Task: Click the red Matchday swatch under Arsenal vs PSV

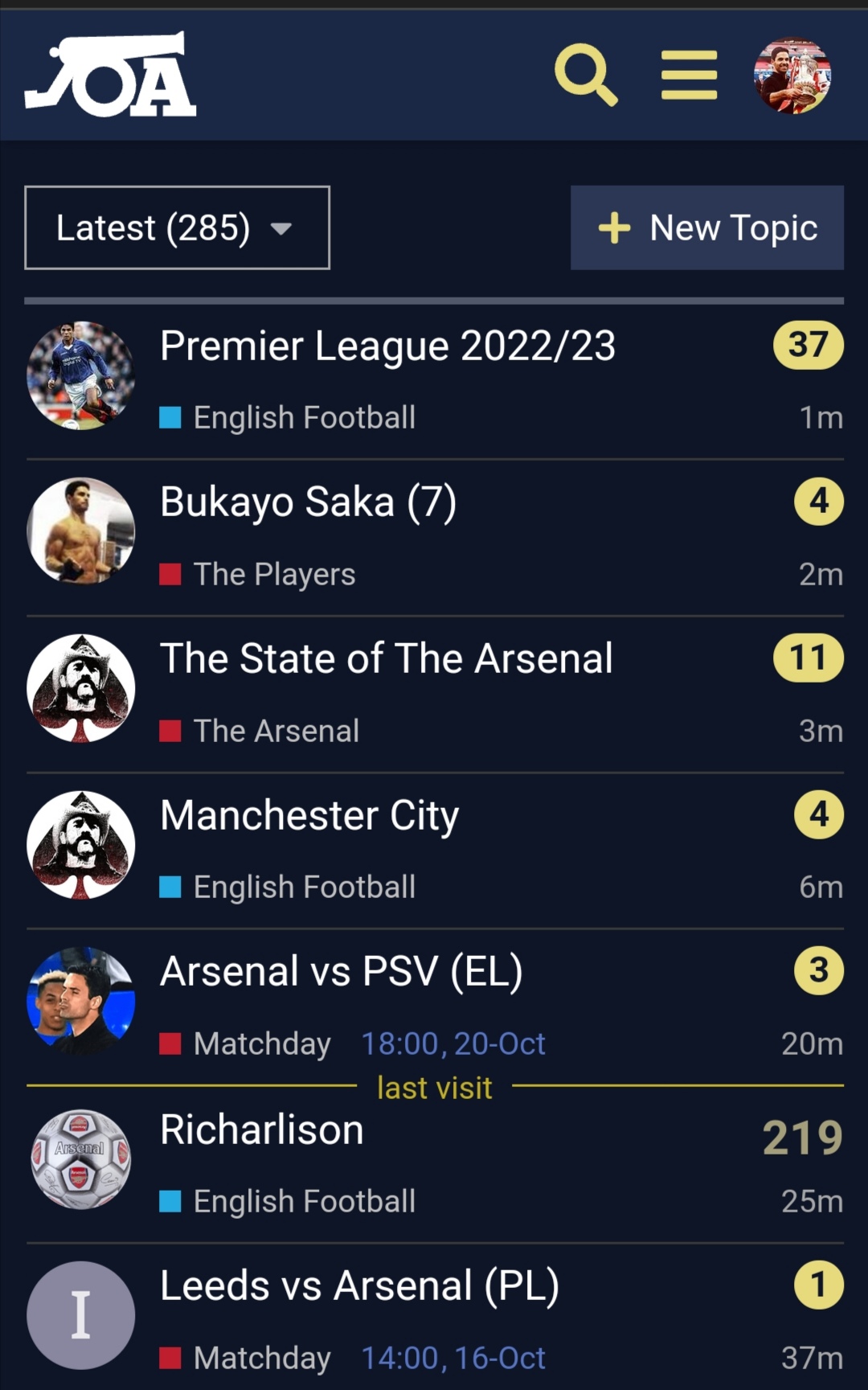Action: pyautogui.click(x=170, y=1044)
